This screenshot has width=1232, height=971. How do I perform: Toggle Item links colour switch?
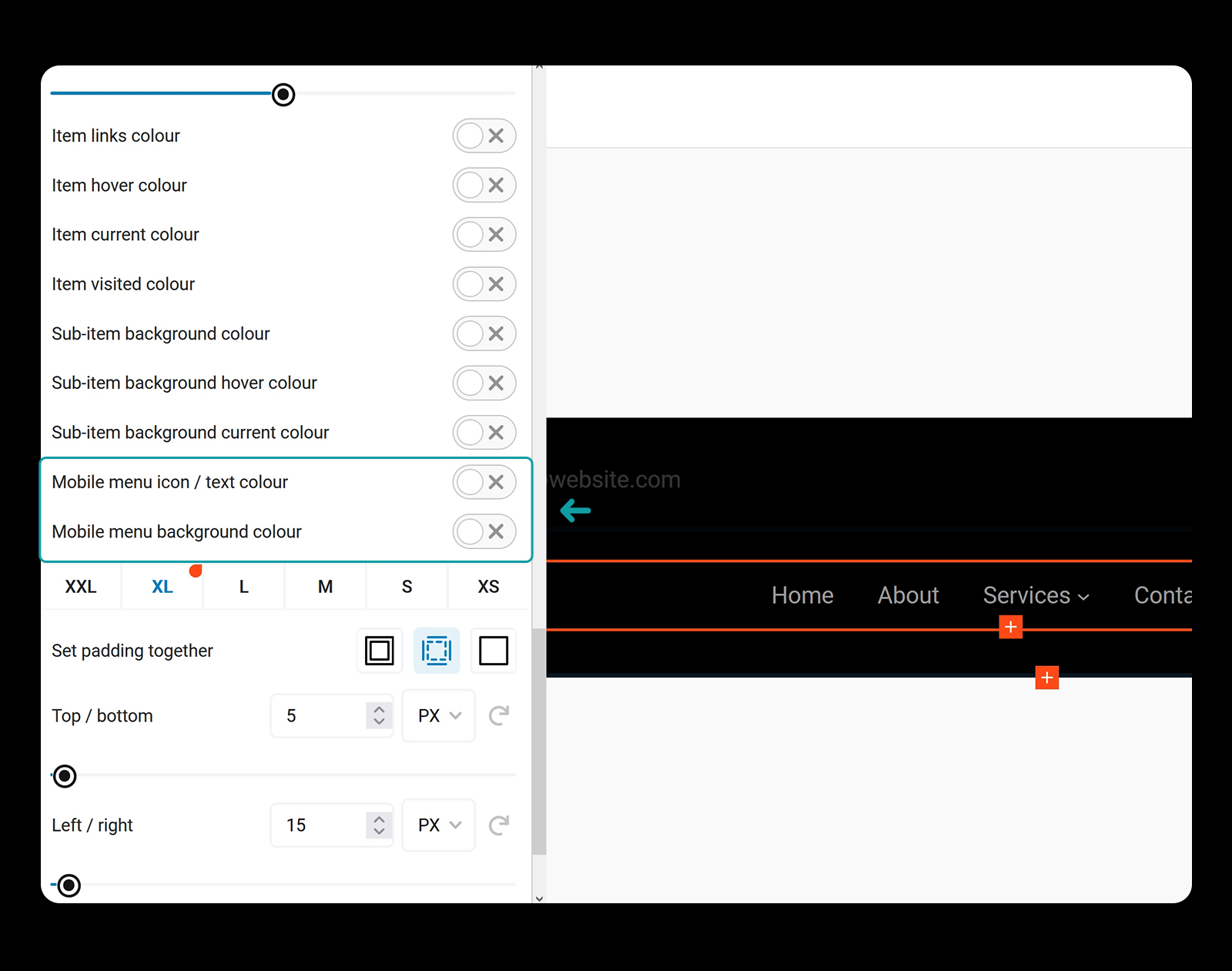click(x=484, y=136)
